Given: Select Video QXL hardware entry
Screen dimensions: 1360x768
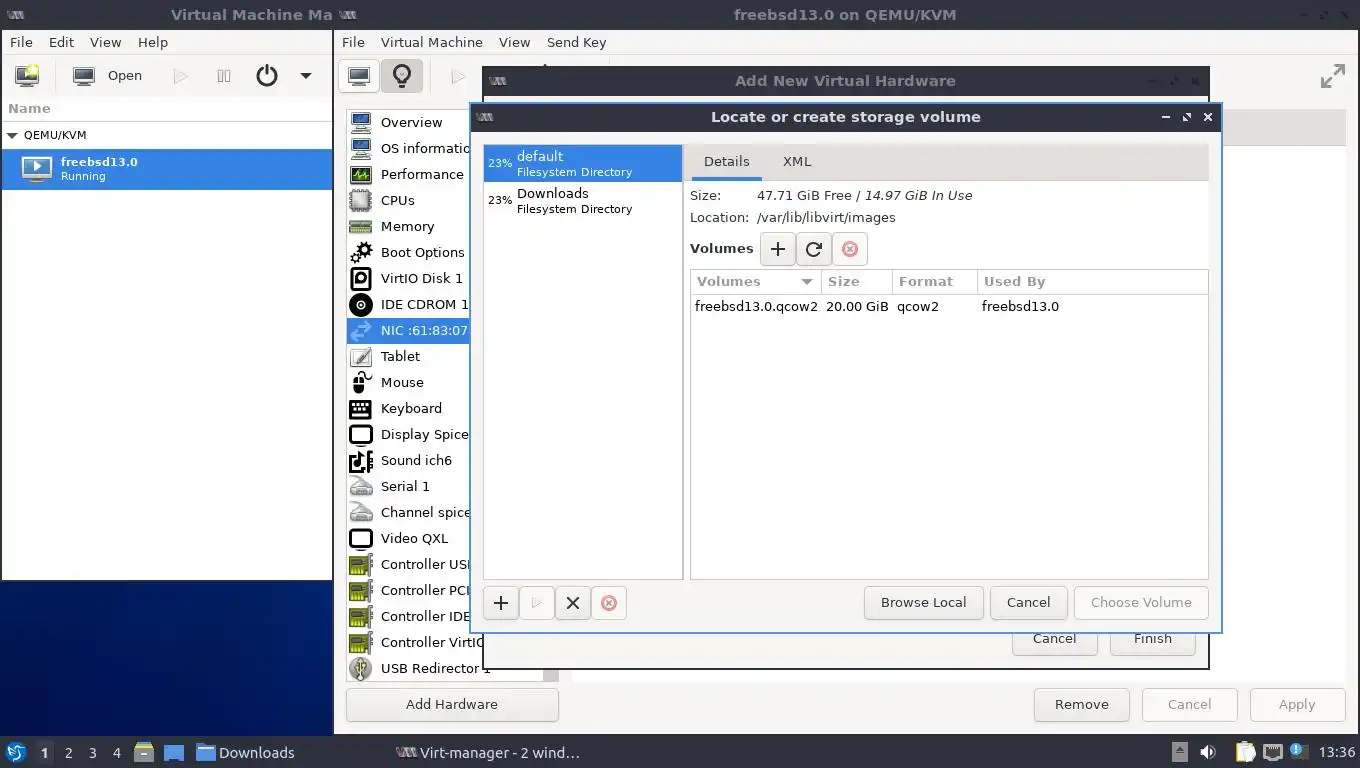Looking at the screenshot, I should click(x=408, y=538).
